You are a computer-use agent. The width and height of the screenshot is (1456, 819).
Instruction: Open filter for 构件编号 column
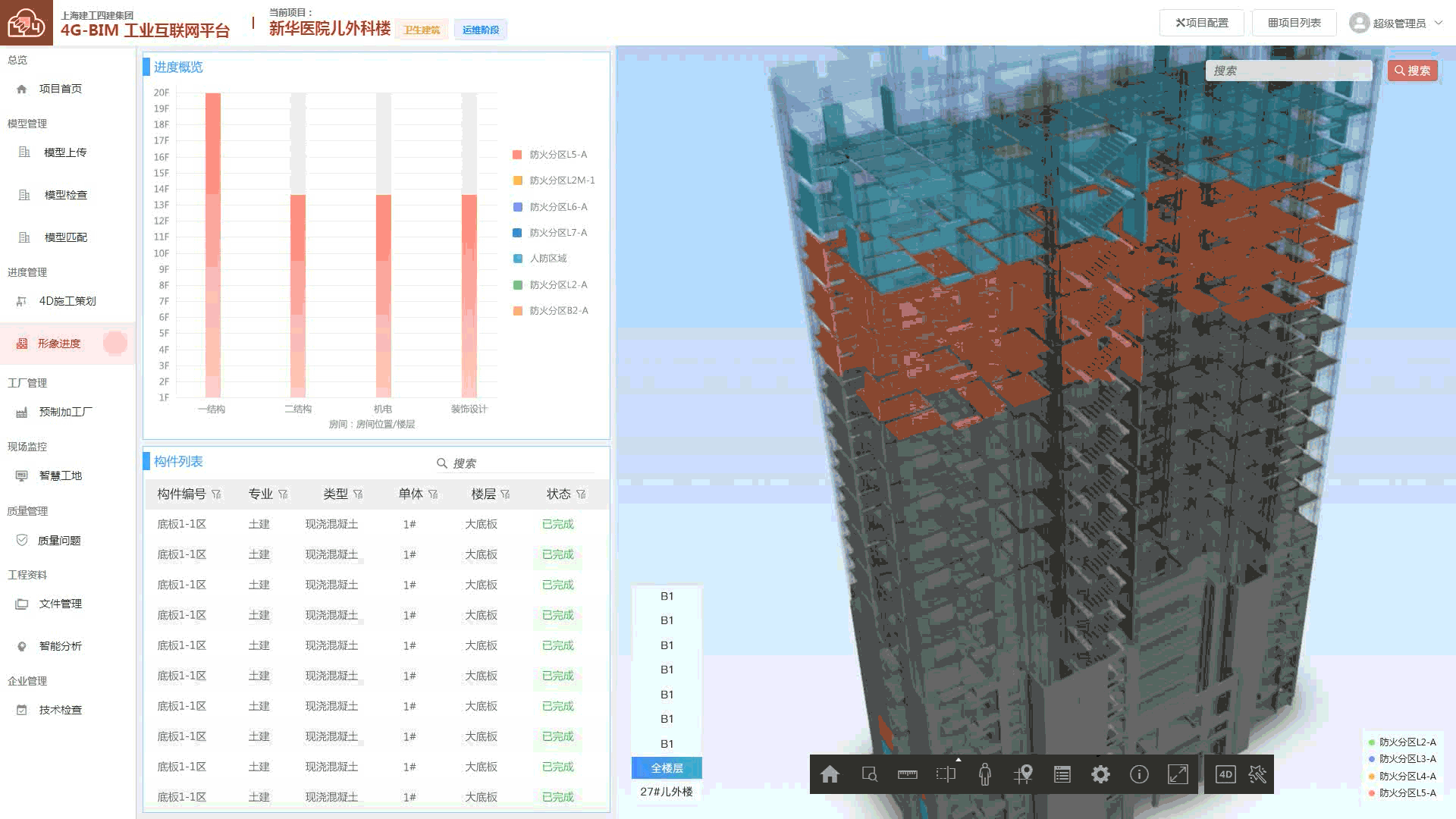point(216,494)
